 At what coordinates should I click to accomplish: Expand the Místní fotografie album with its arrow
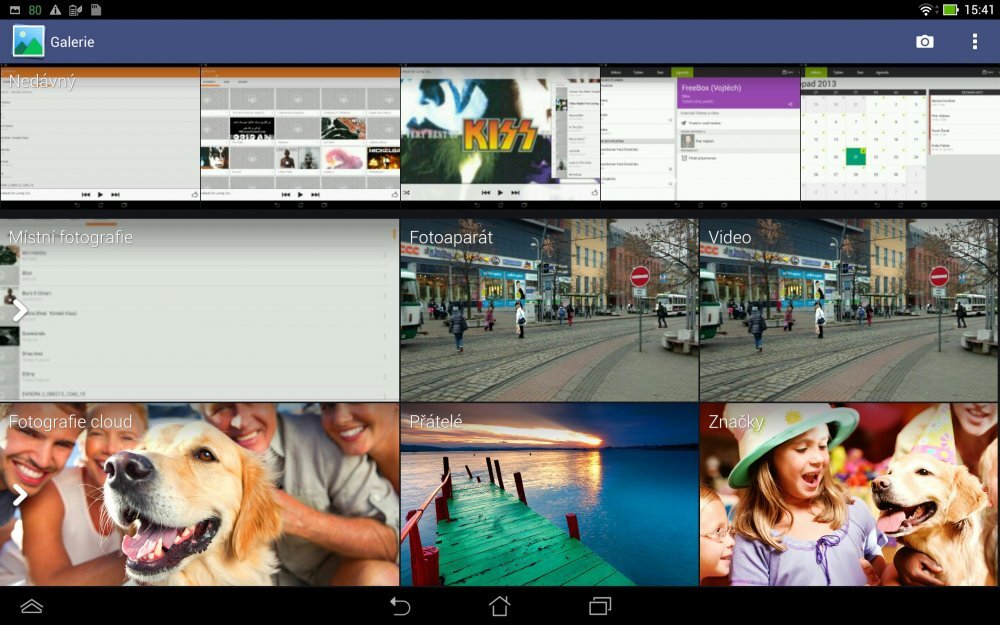pos(17,310)
